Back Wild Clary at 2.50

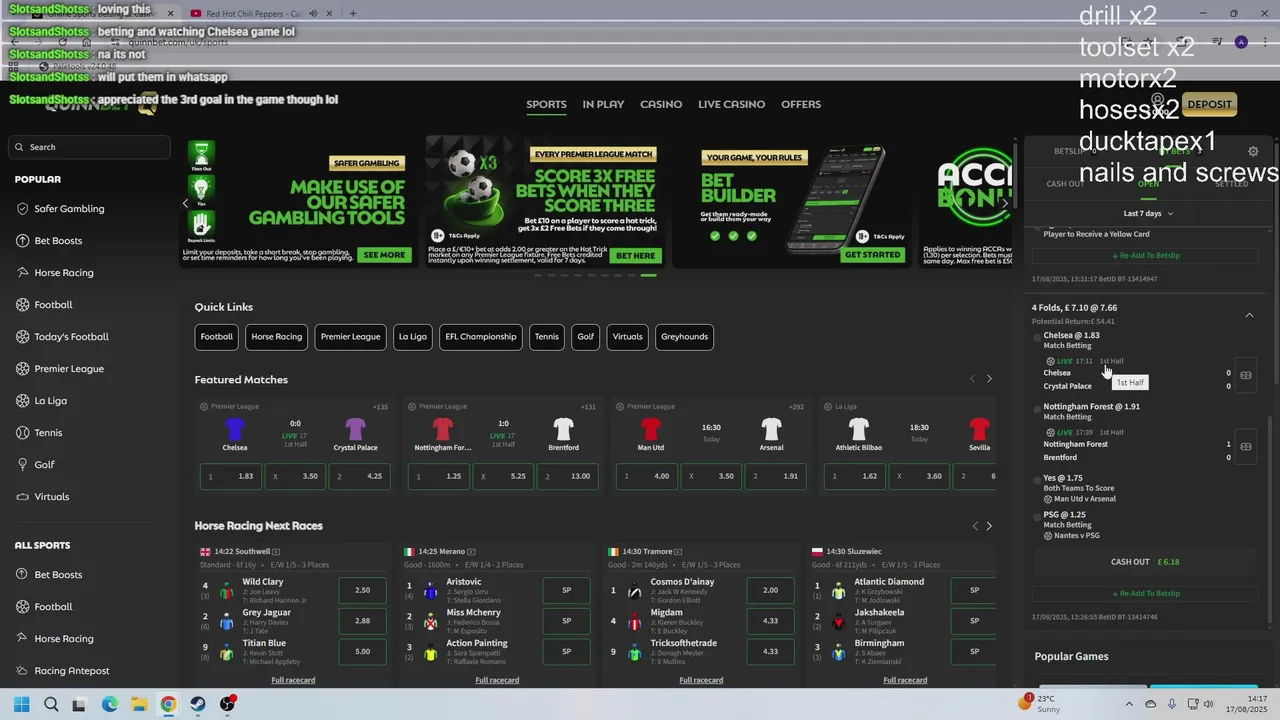(x=363, y=590)
